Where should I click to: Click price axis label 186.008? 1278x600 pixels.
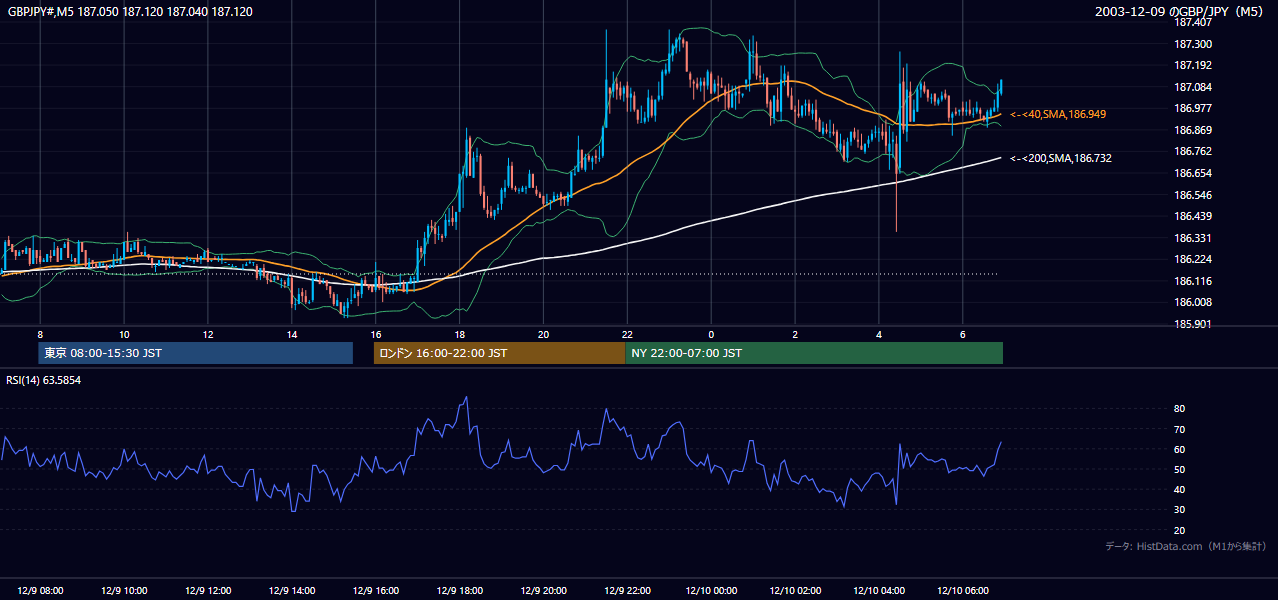tap(1194, 302)
